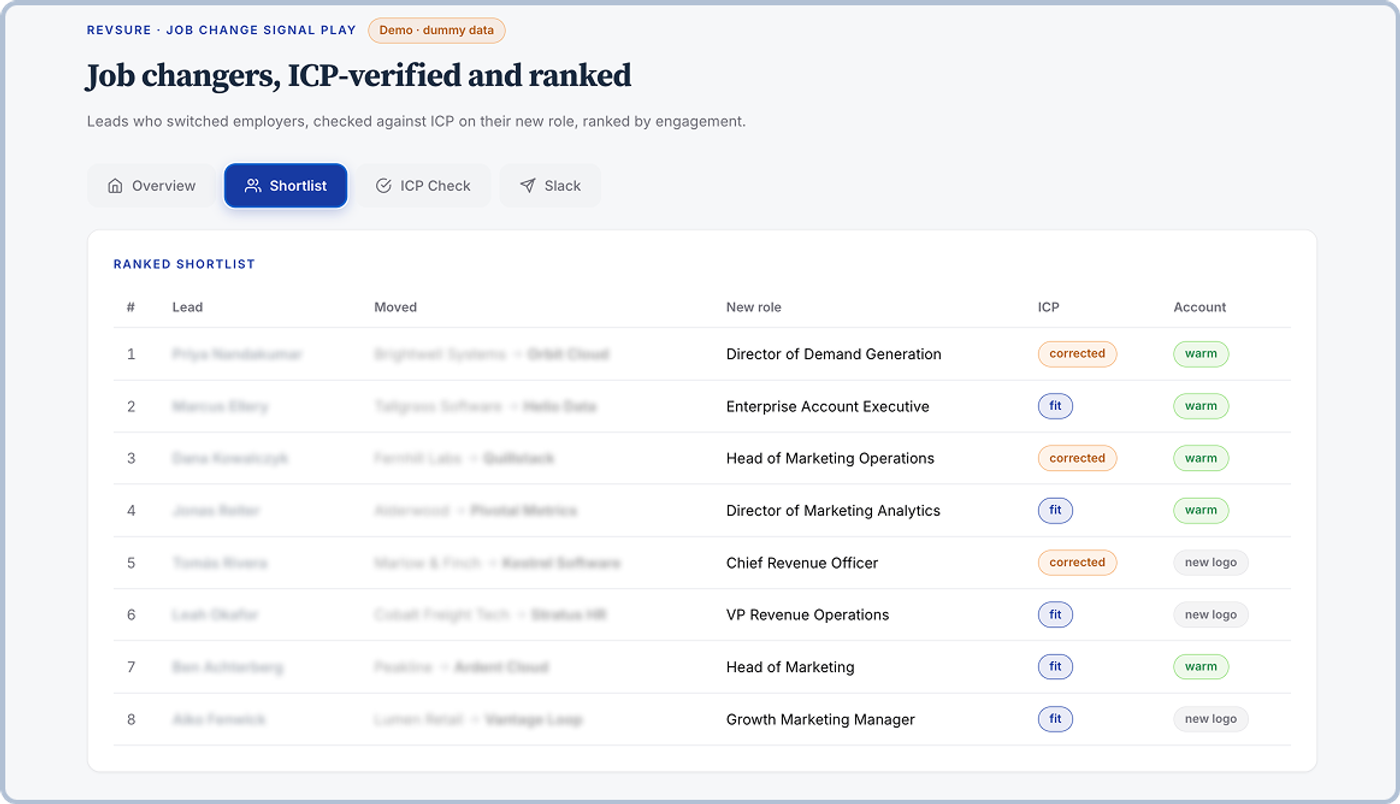Image resolution: width=1400 pixels, height=804 pixels.
Task: Click the 'Demo · dummy data' badge
Action: pyautogui.click(x=437, y=30)
